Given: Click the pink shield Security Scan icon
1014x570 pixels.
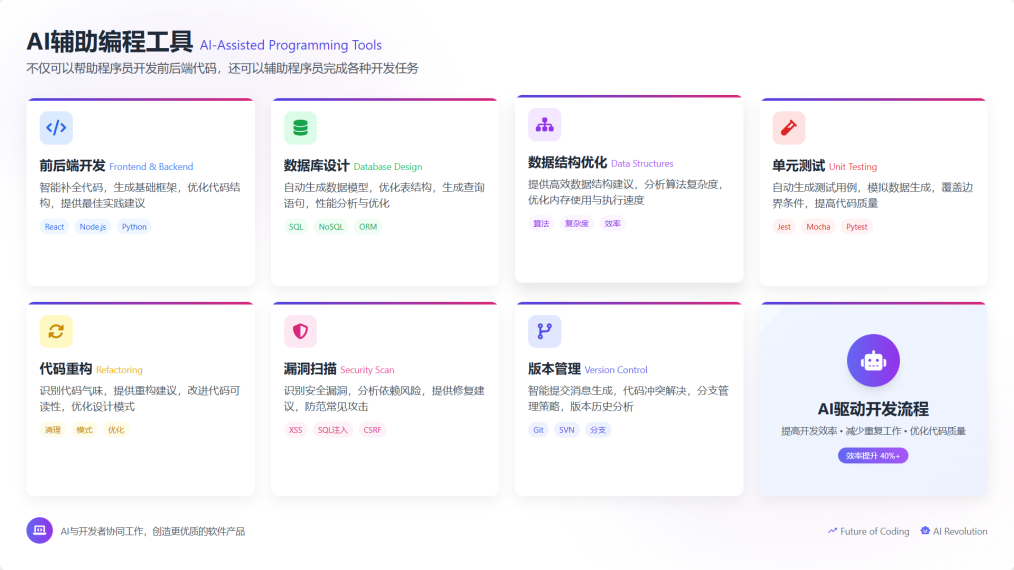Looking at the screenshot, I should click(300, 331).
